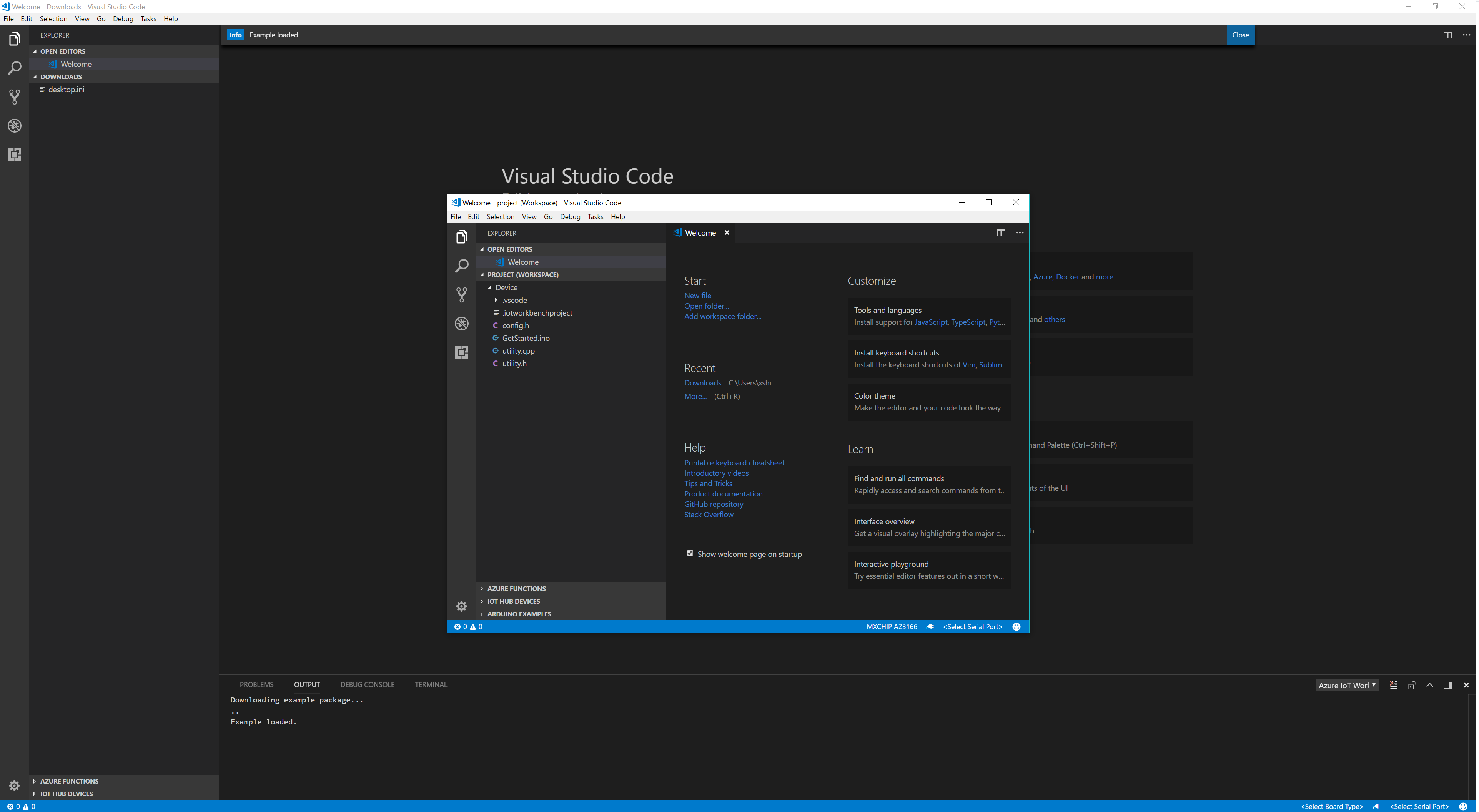Image resolution: width=1479 pixels, height=812 pixels.
Task: Open the File menu in project window
Action: tap(455, 217)
